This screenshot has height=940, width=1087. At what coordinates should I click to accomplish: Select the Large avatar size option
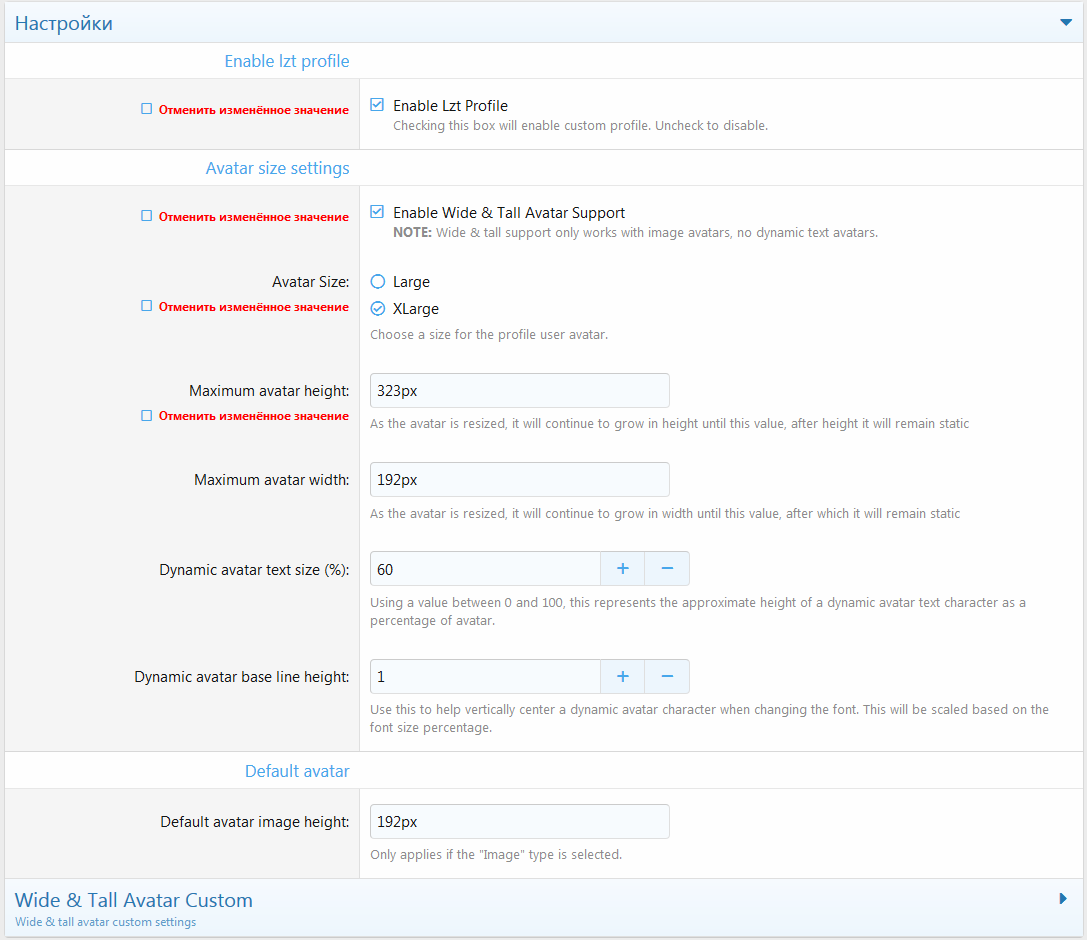[378, 282]
